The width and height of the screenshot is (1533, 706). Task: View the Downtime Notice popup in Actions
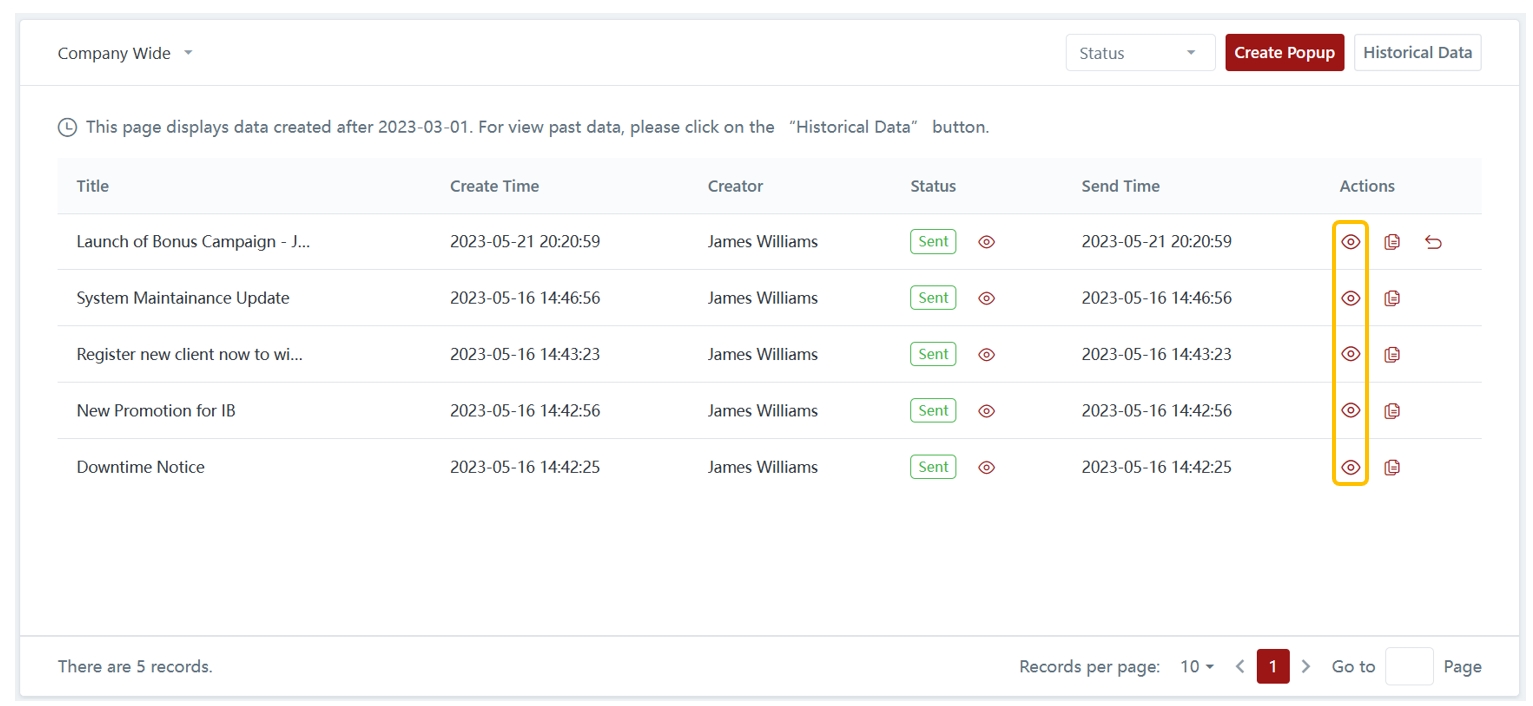pos(1350,467)
